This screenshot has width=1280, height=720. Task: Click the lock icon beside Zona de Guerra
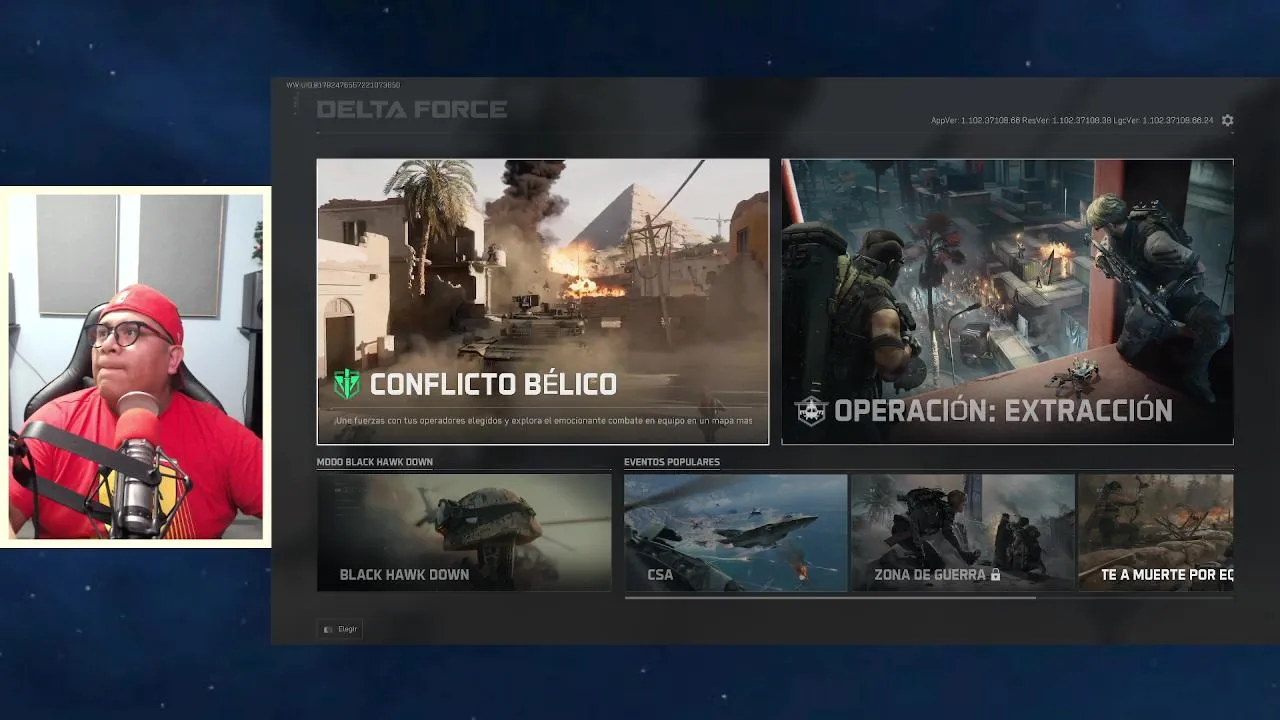995,575
